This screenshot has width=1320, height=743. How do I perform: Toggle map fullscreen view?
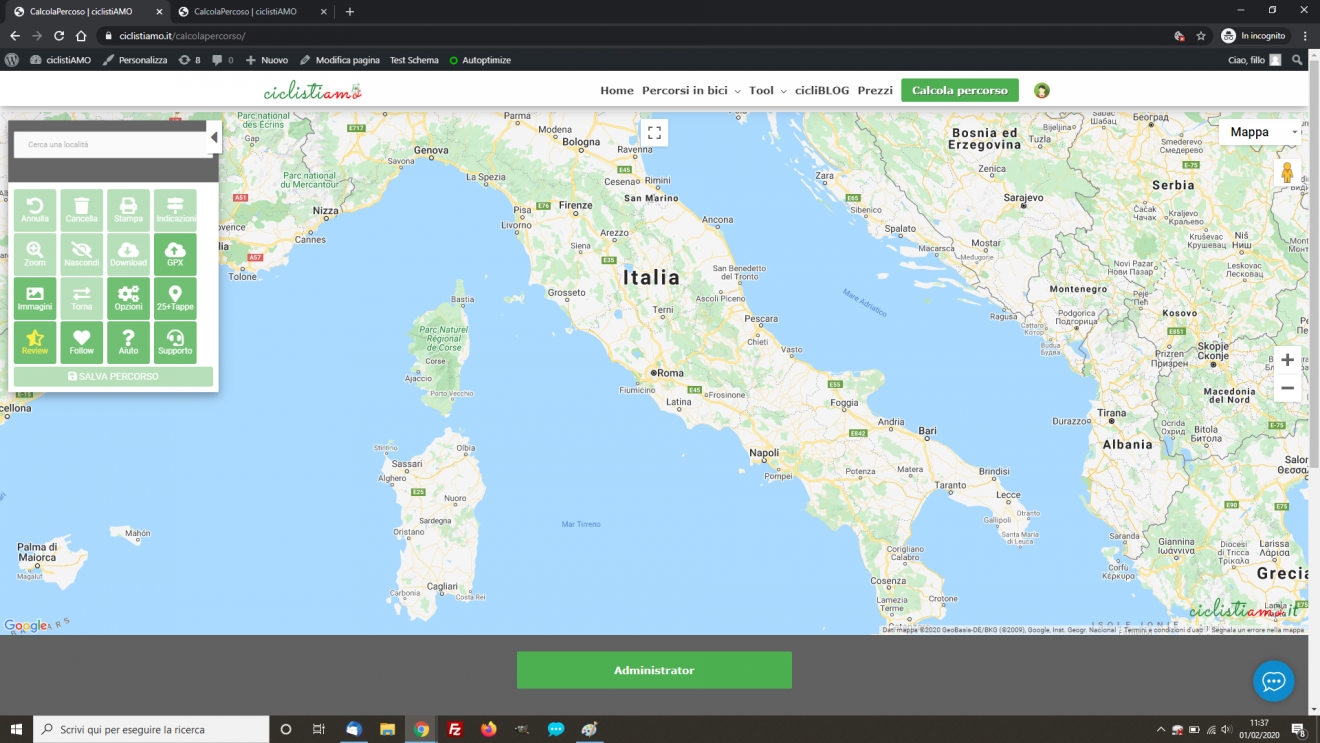[654, 132]
